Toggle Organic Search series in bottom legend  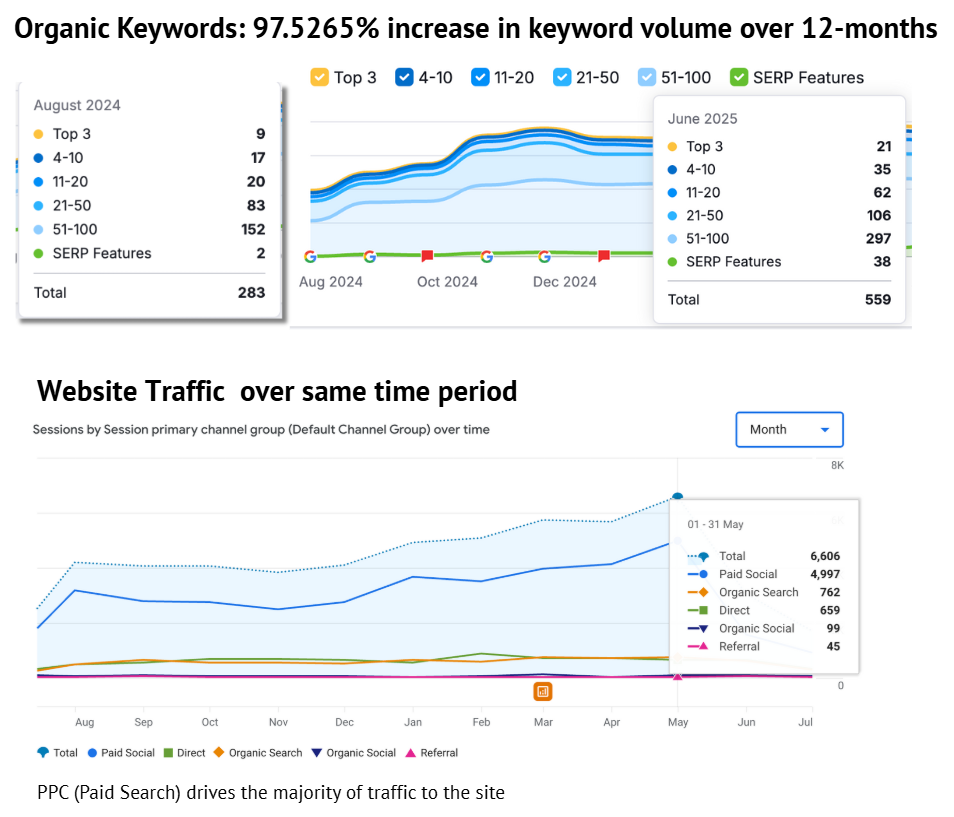coord(258,753)
